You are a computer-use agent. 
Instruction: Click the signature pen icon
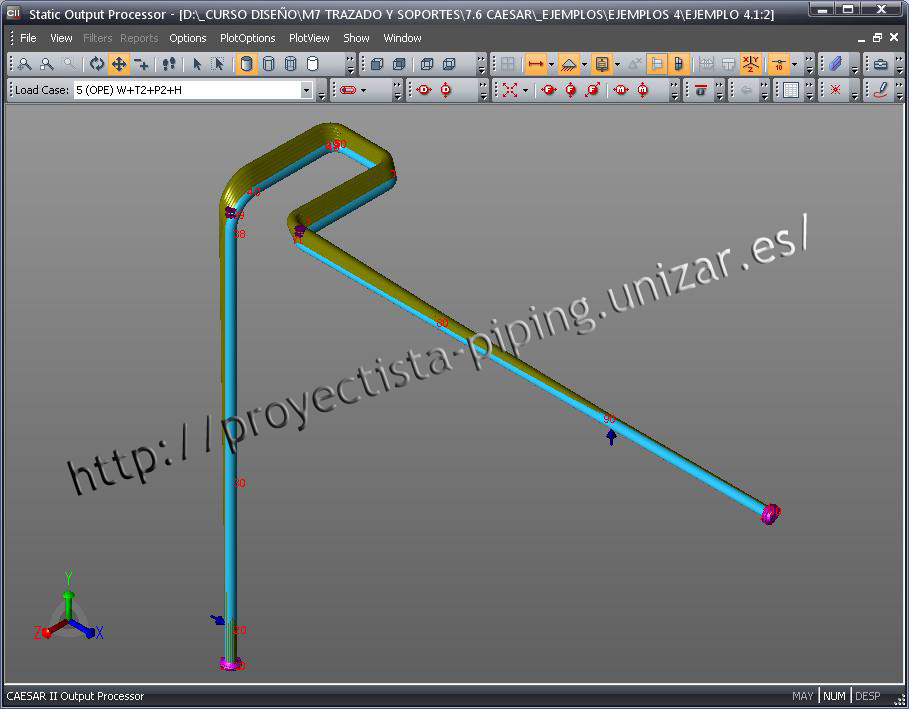tap(880, 90)
